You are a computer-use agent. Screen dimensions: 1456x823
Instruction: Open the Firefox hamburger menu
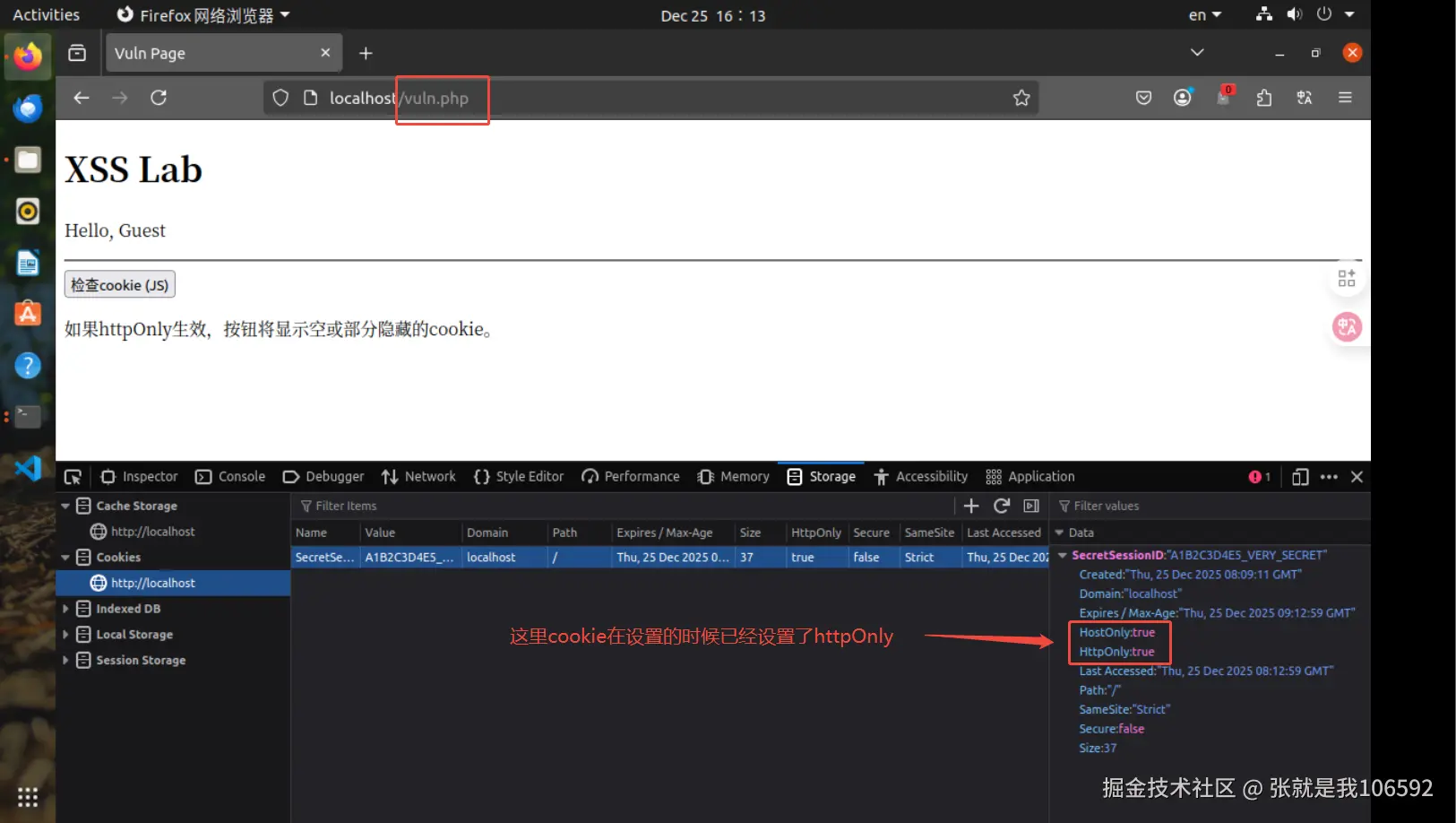pyautogui.click(x=1345, y=98)
